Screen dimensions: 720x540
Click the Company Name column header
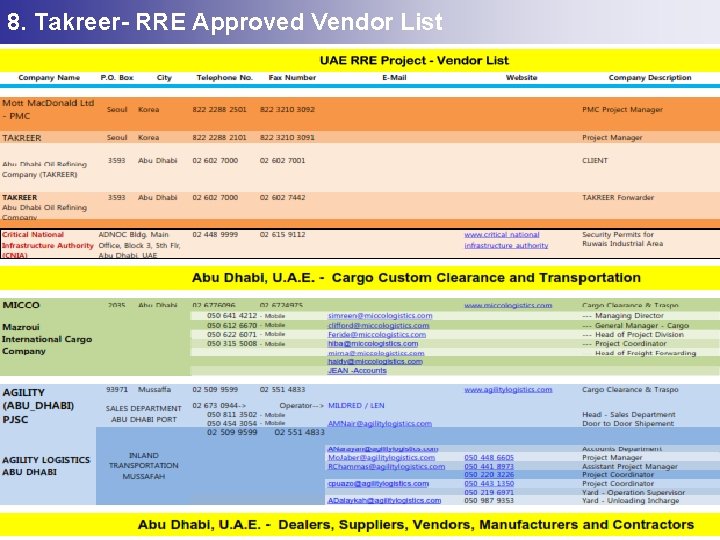coord(49,78)
